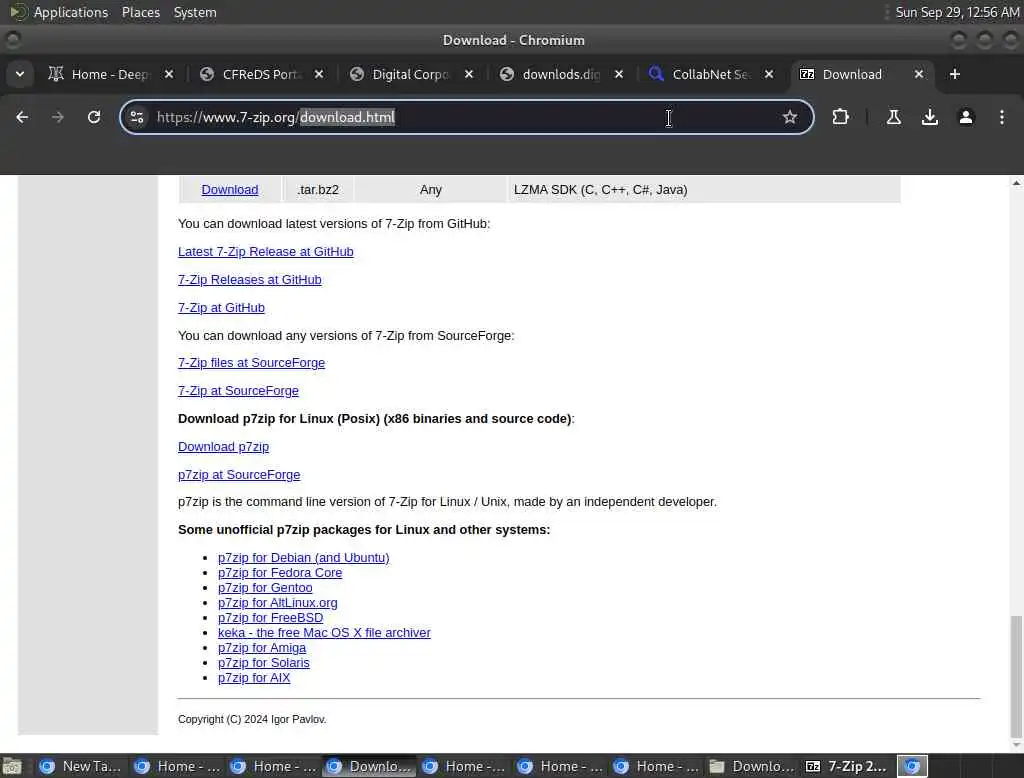Viewport: 1024px width, 778px height.
Task: Go back to the previous page
Action: (x=22, y=117)
